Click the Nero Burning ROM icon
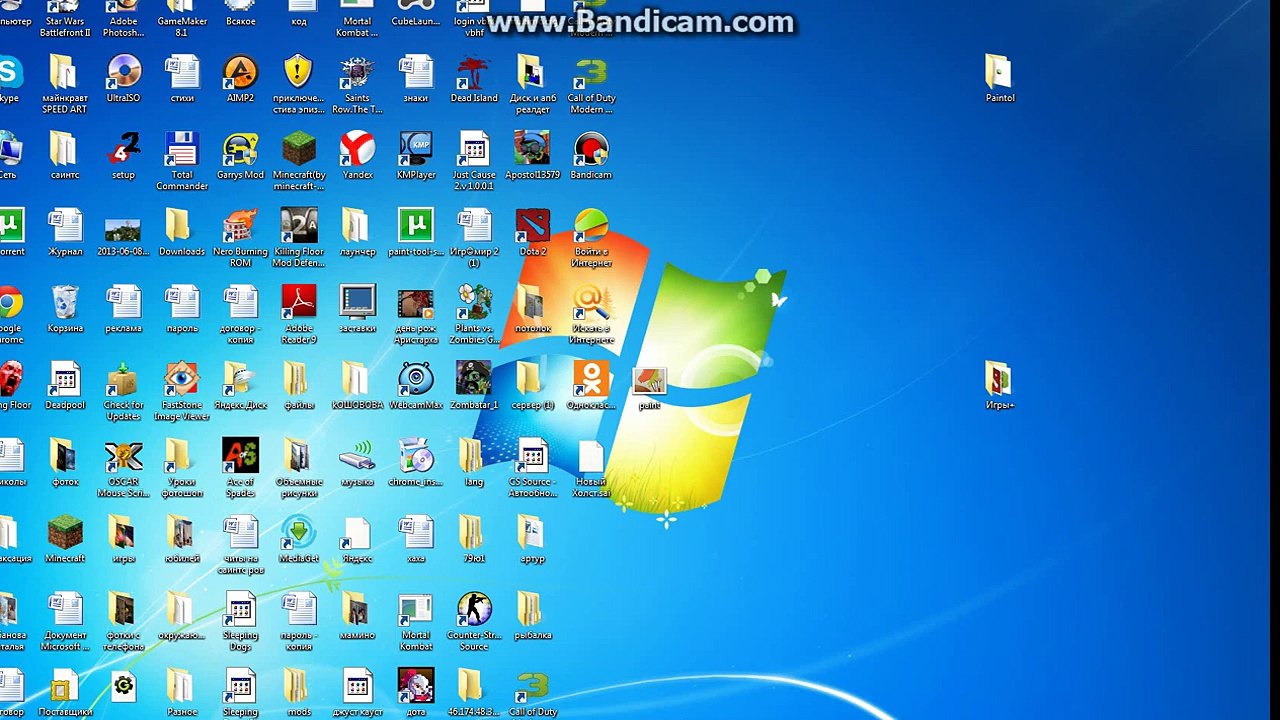 (x=240, y=238)
